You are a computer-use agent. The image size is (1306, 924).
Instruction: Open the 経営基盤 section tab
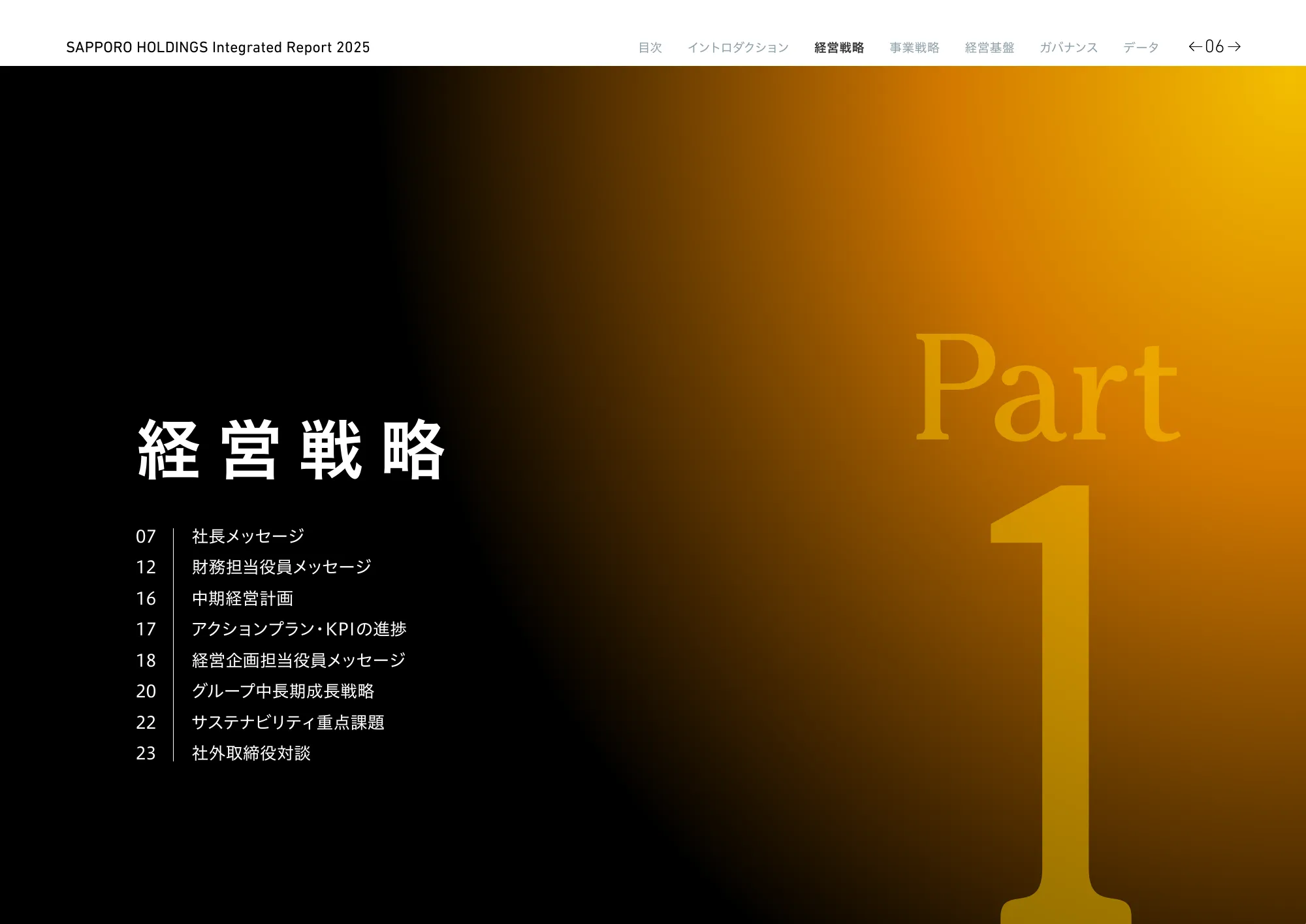tap(989, 48)
